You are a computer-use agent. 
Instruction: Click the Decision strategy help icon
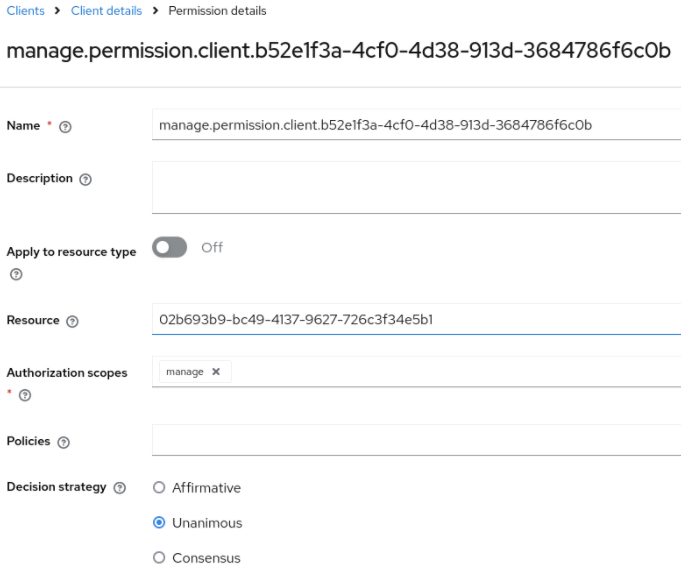120,488
